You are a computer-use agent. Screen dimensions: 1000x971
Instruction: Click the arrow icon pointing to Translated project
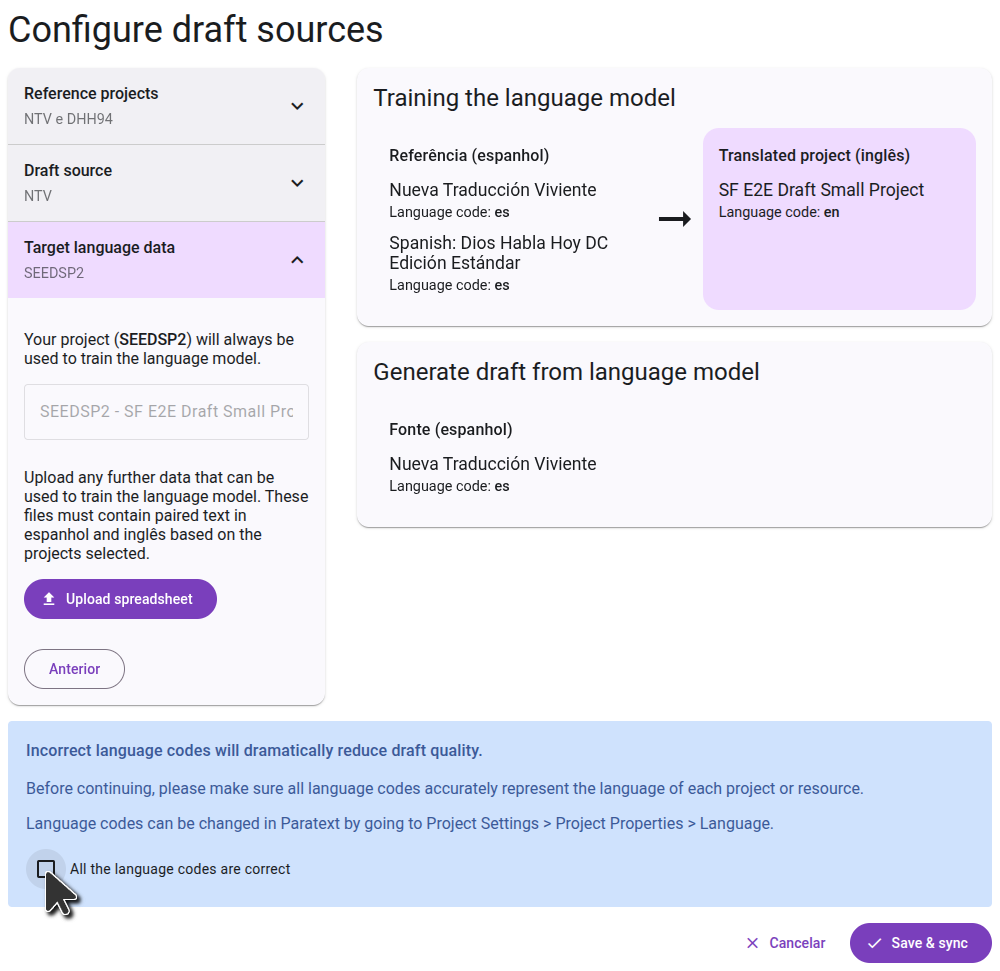pos(675,219)
